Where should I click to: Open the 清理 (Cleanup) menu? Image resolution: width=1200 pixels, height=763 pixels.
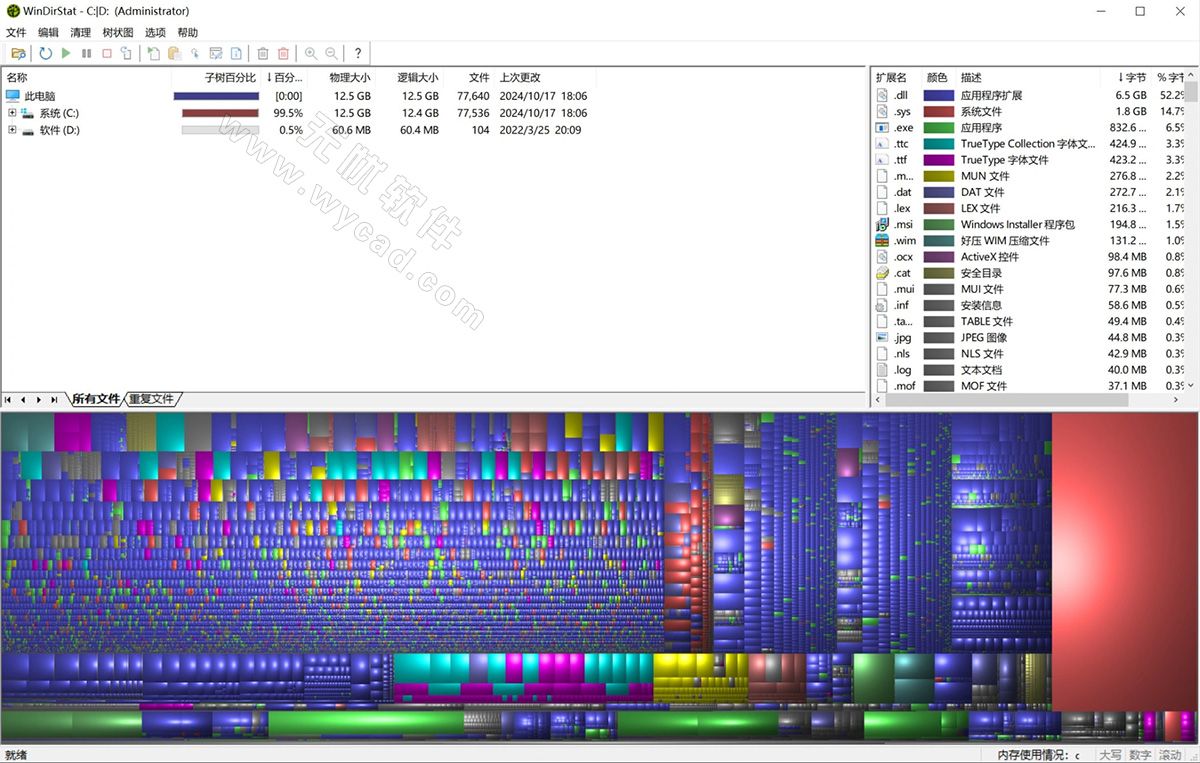(79, 32)
